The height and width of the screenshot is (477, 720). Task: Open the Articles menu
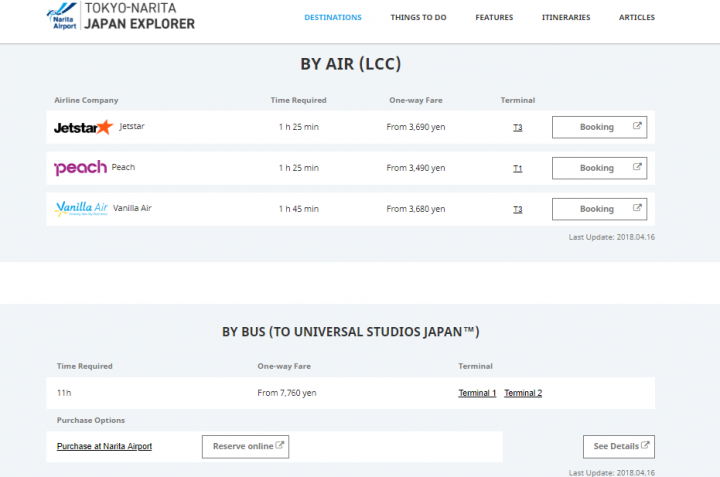tap(637, 17)
